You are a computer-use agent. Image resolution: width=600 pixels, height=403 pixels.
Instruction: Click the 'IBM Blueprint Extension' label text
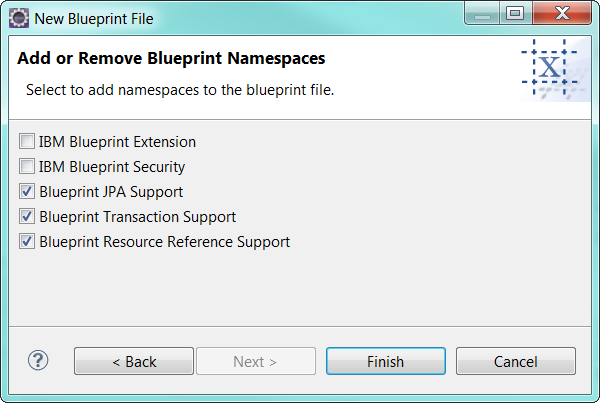[117, 142]
